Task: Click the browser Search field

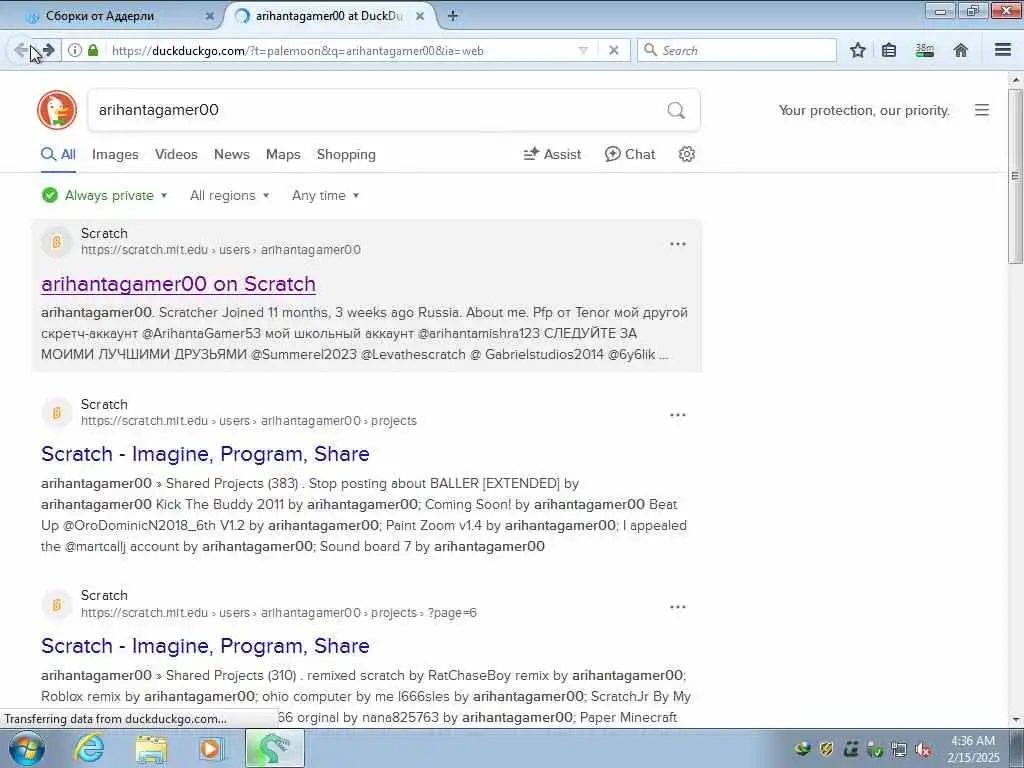Action: click(737, 50)
